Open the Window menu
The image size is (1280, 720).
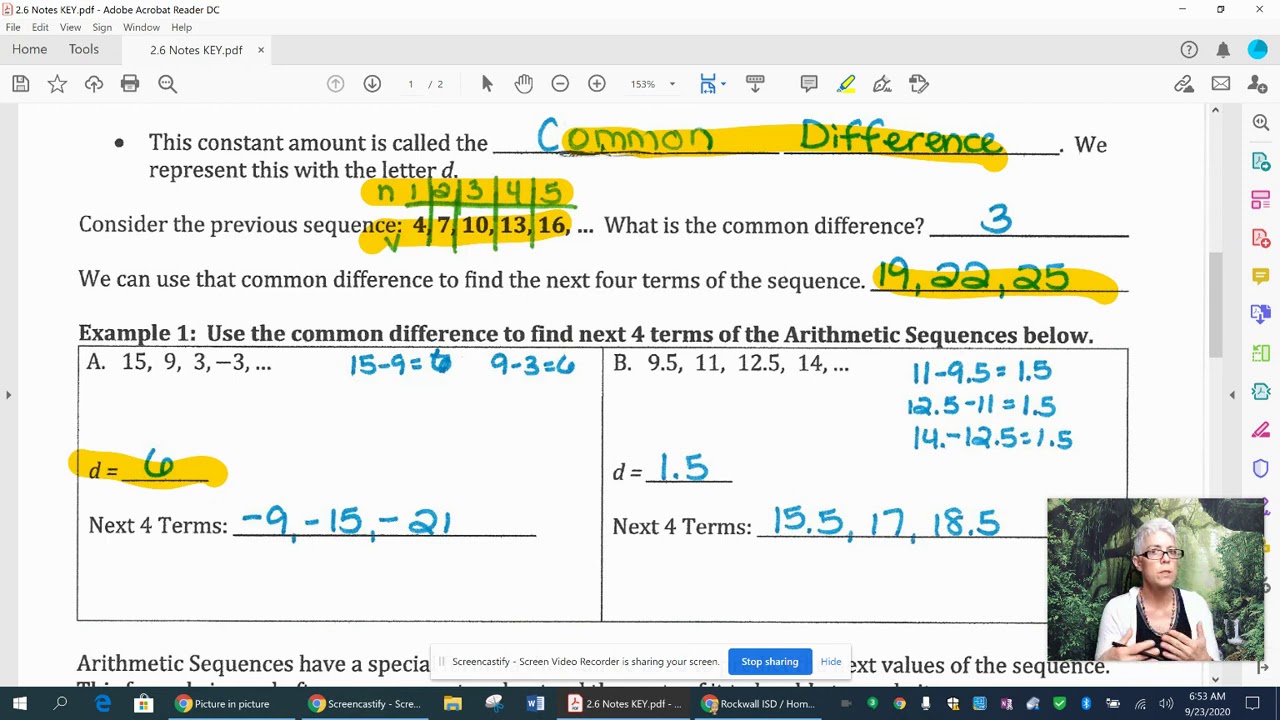click(141, 27)
